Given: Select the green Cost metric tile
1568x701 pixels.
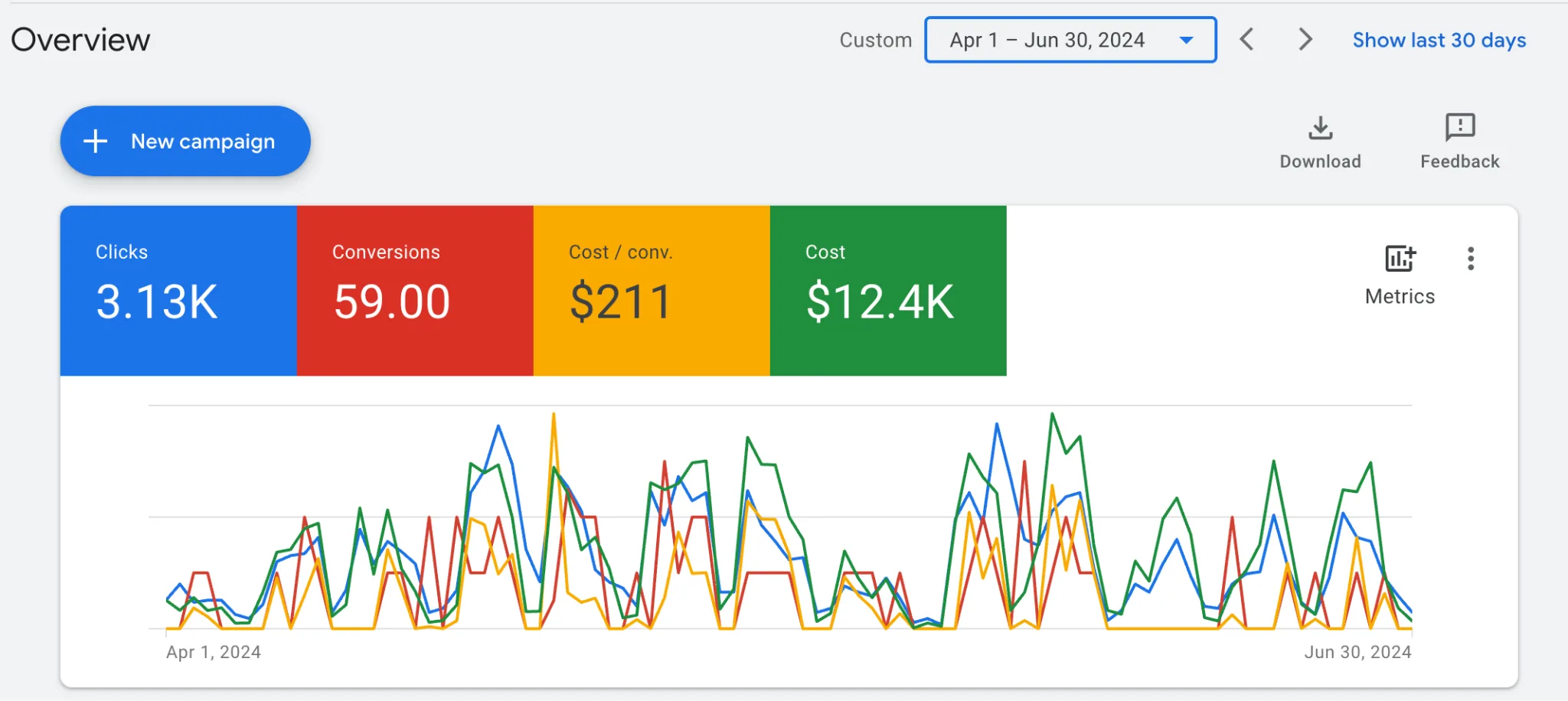Looking at the screenshot, I should [x=888, y=290].
